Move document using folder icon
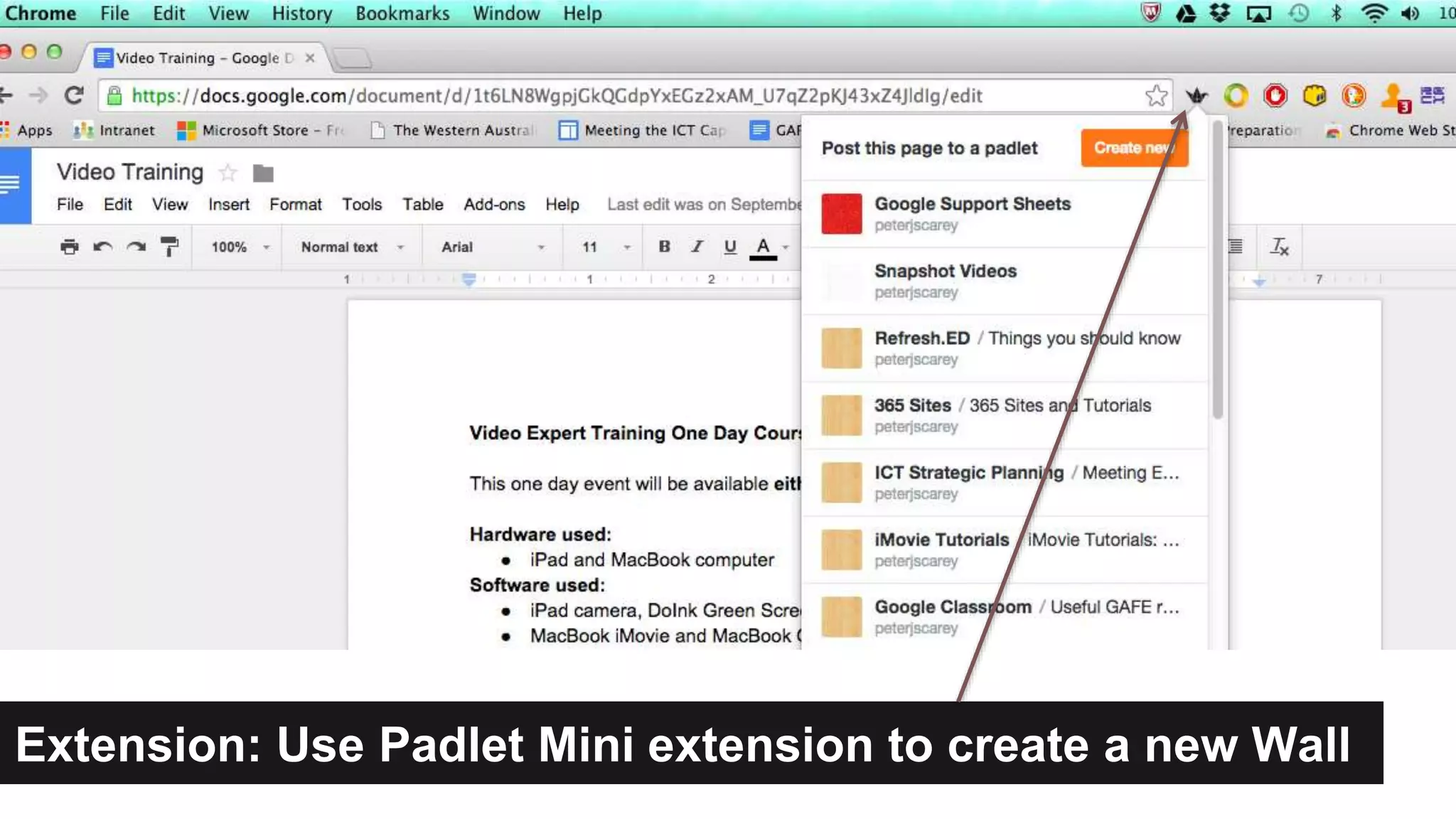This screenshot has height=819, width=1456. pyautogui.click(x=263, y=173)
